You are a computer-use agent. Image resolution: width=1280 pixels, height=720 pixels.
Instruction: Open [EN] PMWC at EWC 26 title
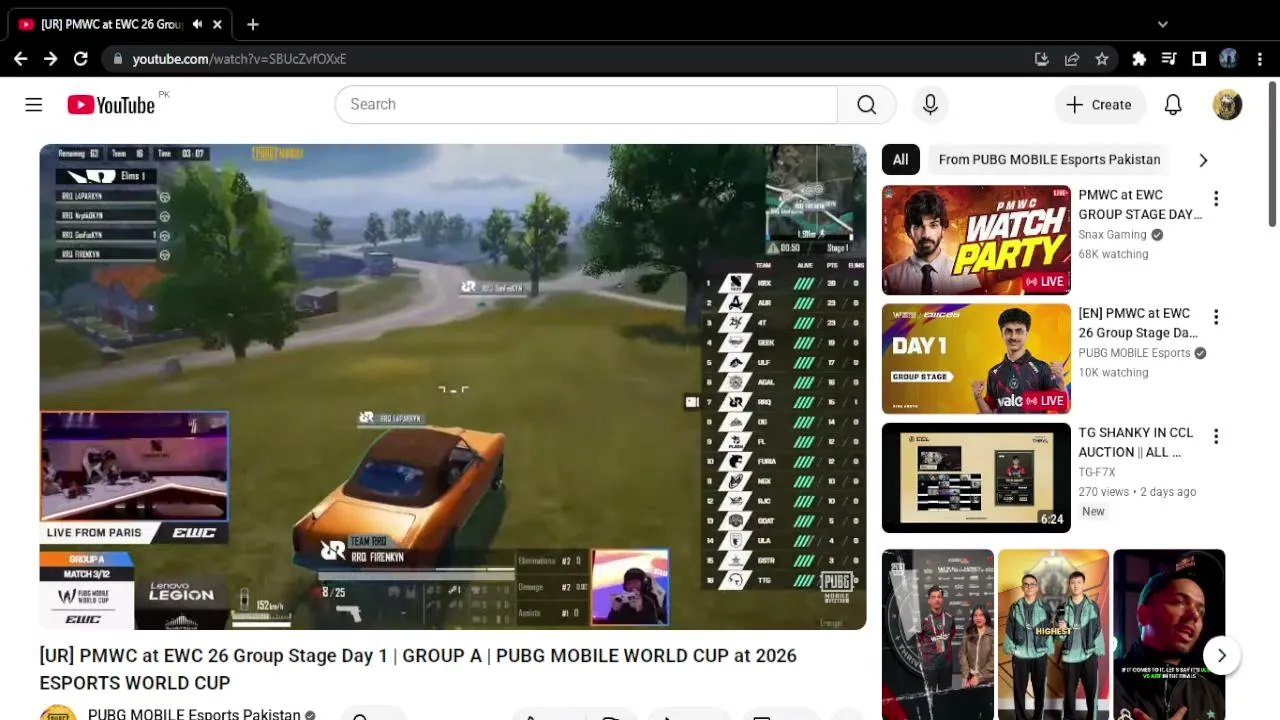pyautogui.click(x=1138, y=323)
